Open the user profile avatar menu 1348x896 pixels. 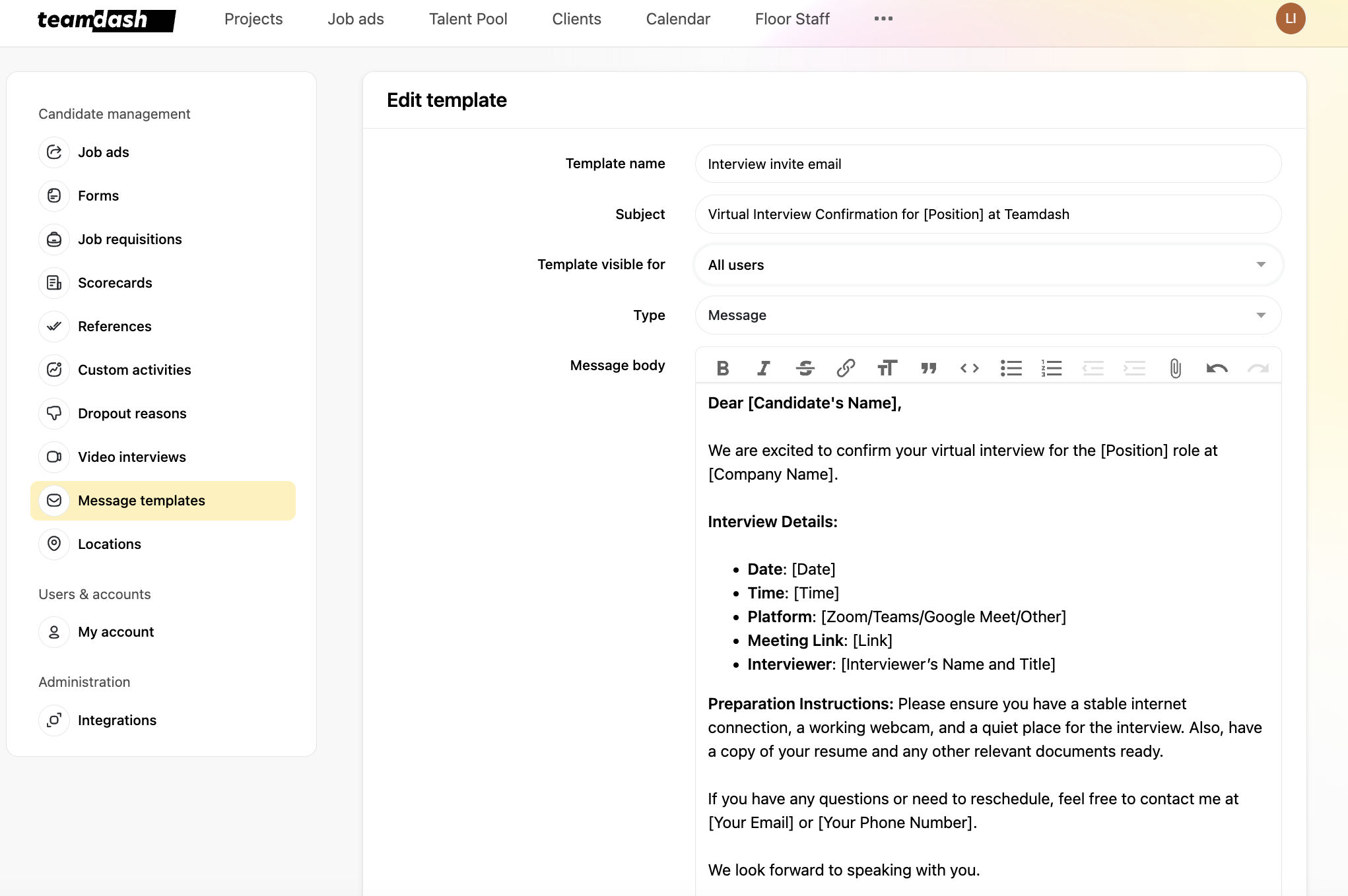[x=1291, y=18]
